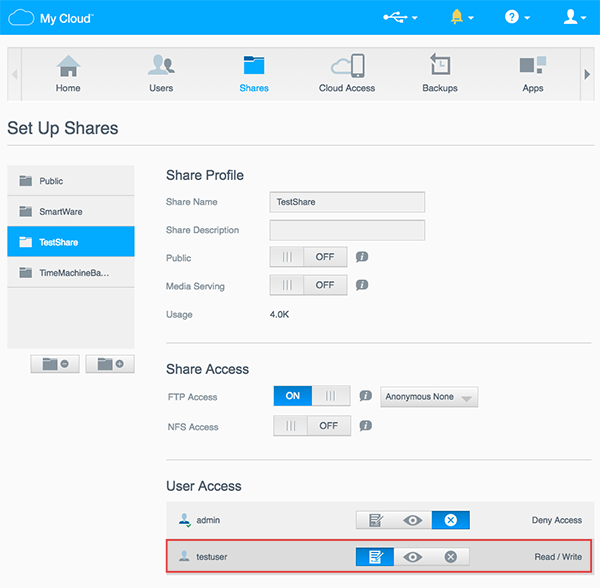Viewport: 600px width, 588px height.
Task: Open the help question mark menu
Action: [x=517, y=17]
